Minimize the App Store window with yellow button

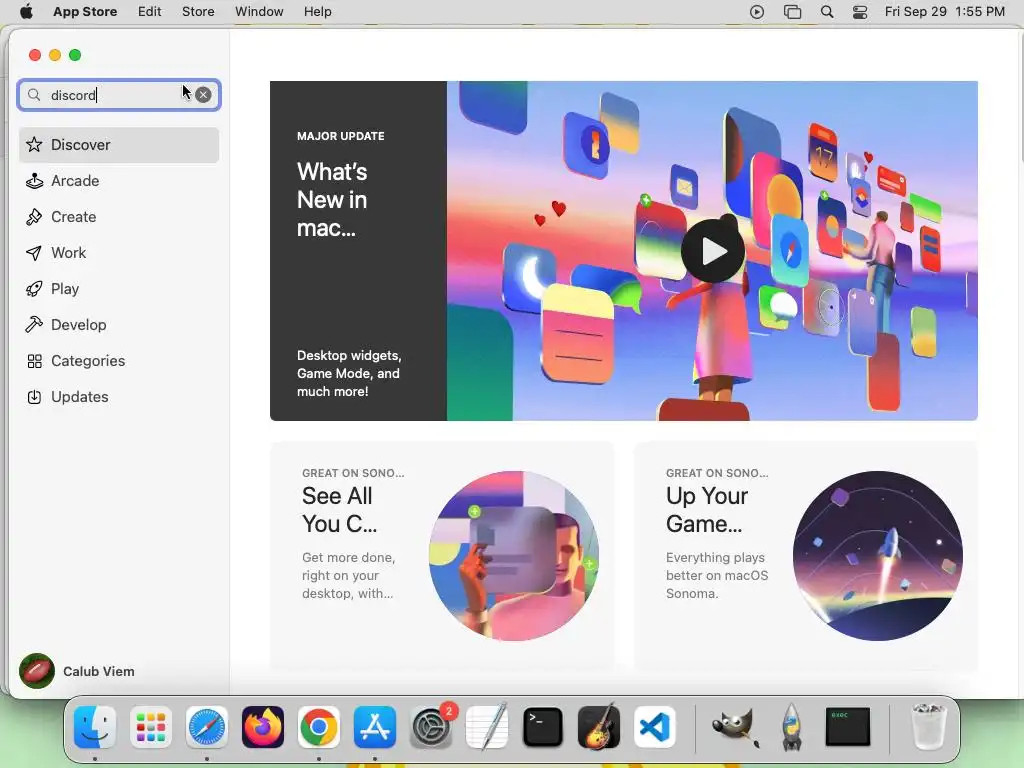55,55
